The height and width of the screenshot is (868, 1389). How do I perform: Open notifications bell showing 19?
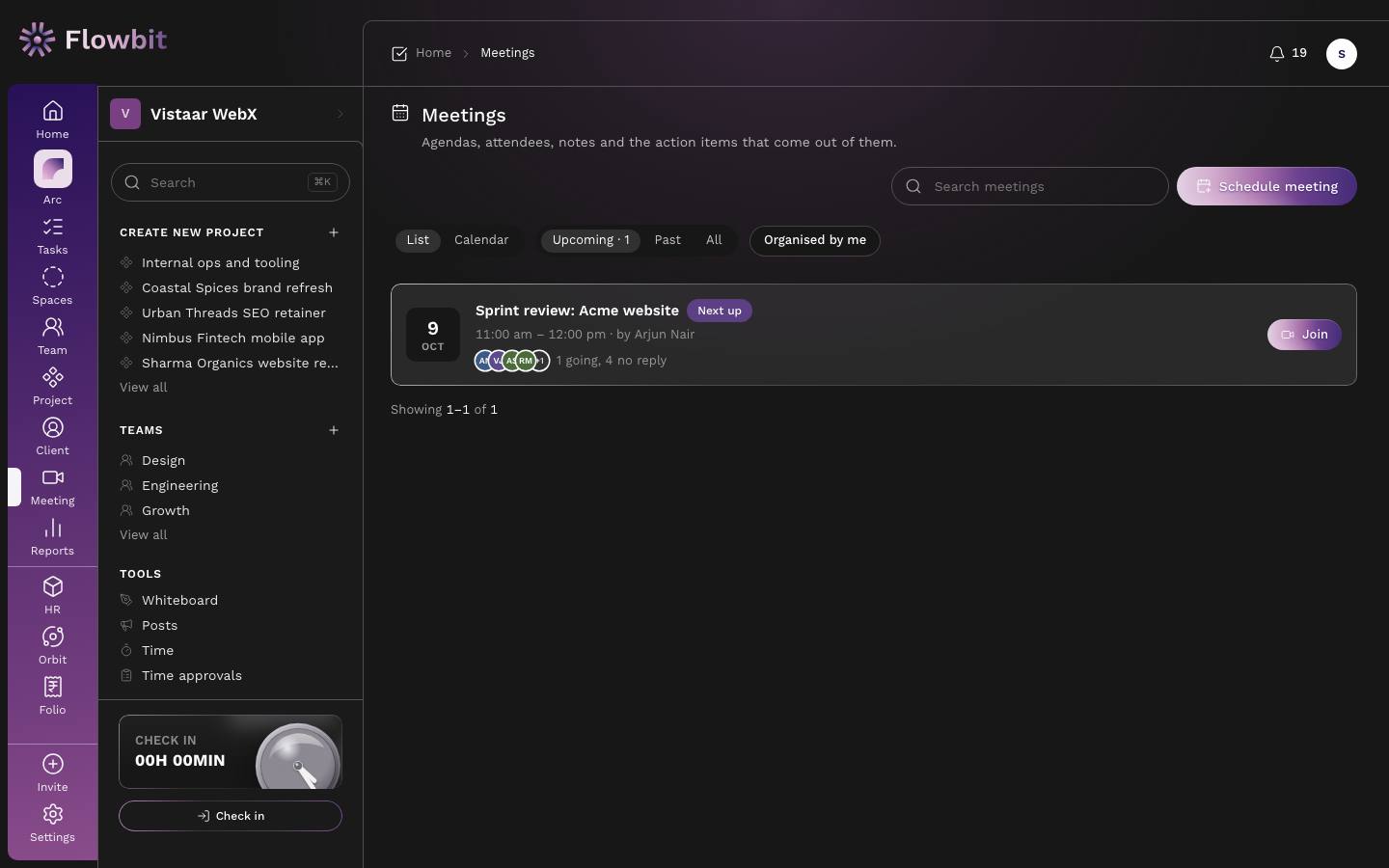[x=1288, y=53]
